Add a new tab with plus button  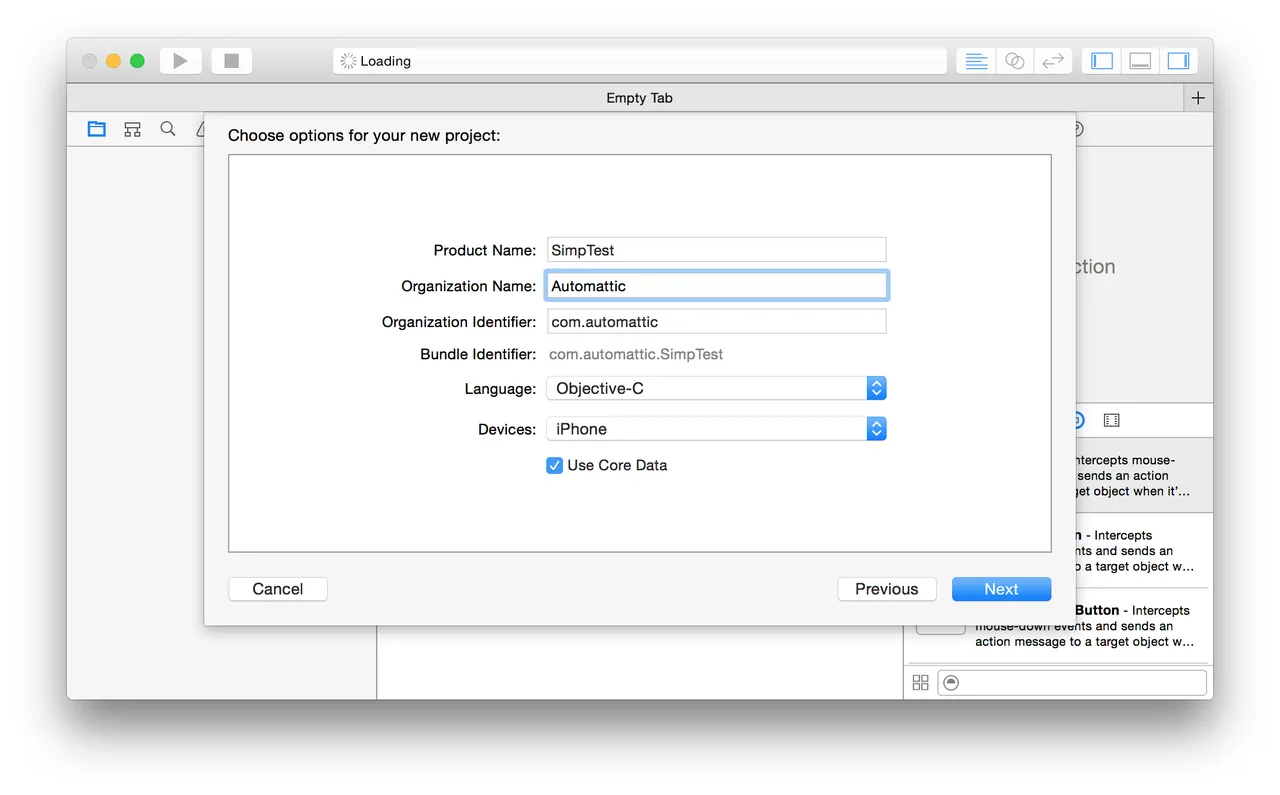1198,98
